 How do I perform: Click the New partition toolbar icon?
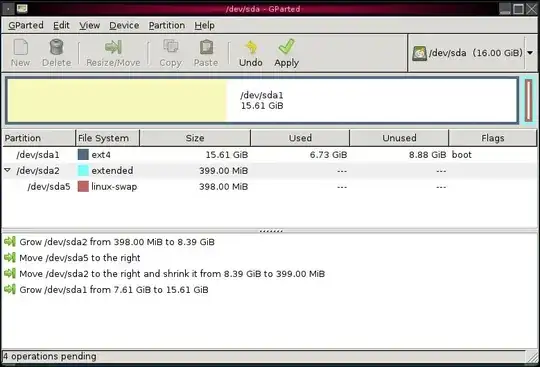pyautogui.click(x=21, y=48)
